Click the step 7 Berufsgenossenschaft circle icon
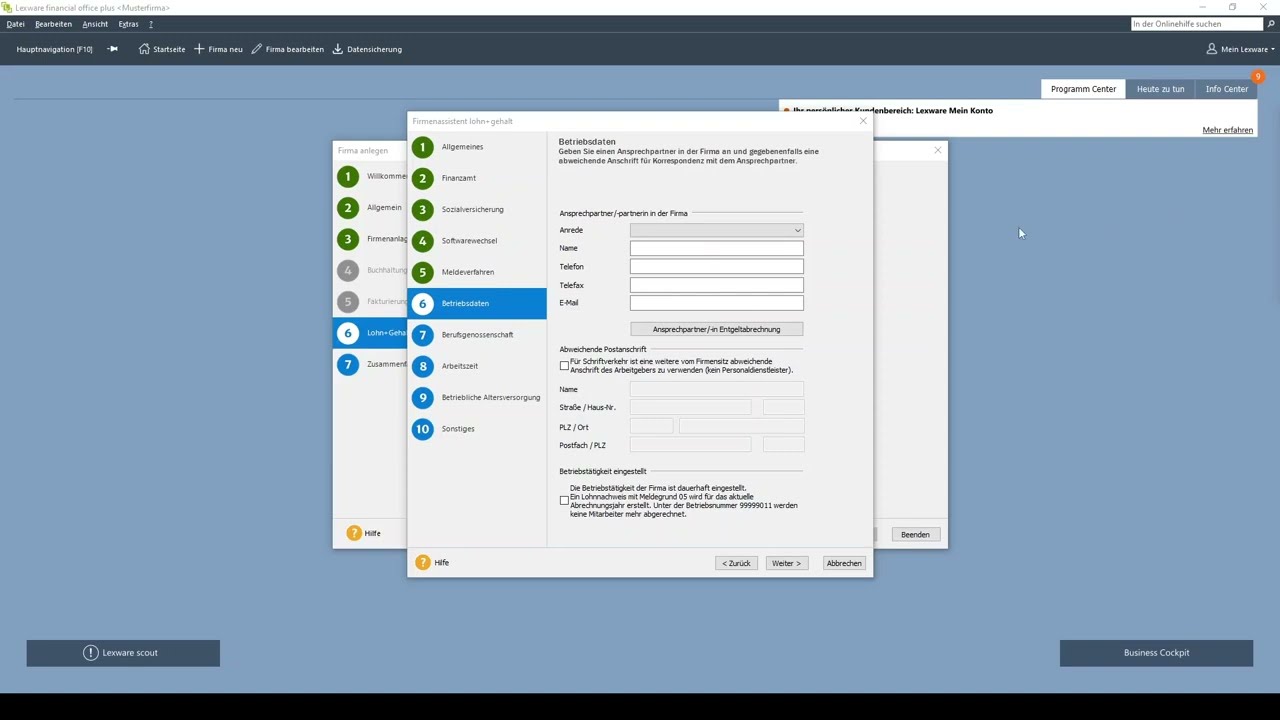 point(422,335)
